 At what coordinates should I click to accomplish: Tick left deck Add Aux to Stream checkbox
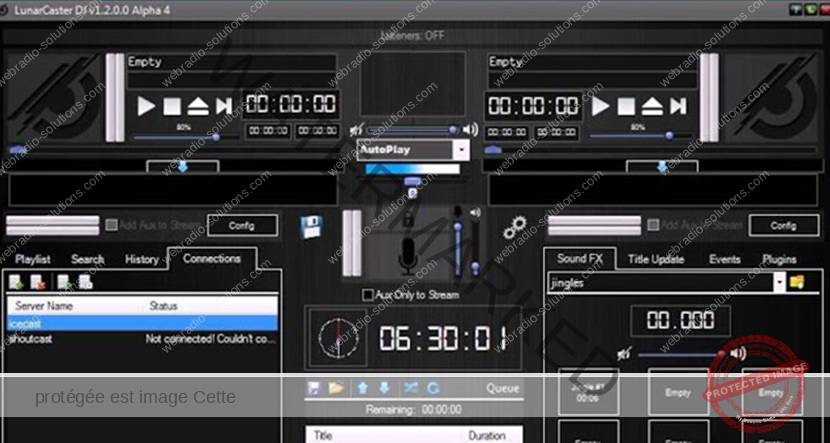click(112, 225)
